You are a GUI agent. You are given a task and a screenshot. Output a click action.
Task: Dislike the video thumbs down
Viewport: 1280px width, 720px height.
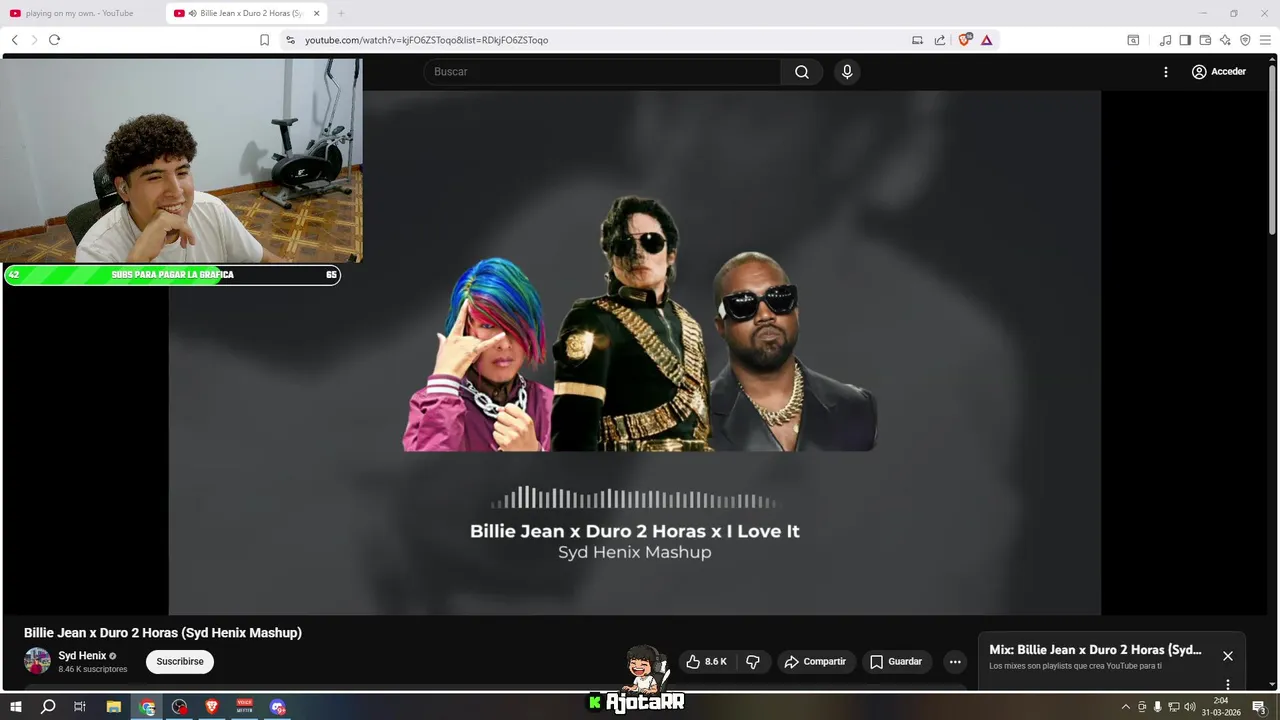753,662
